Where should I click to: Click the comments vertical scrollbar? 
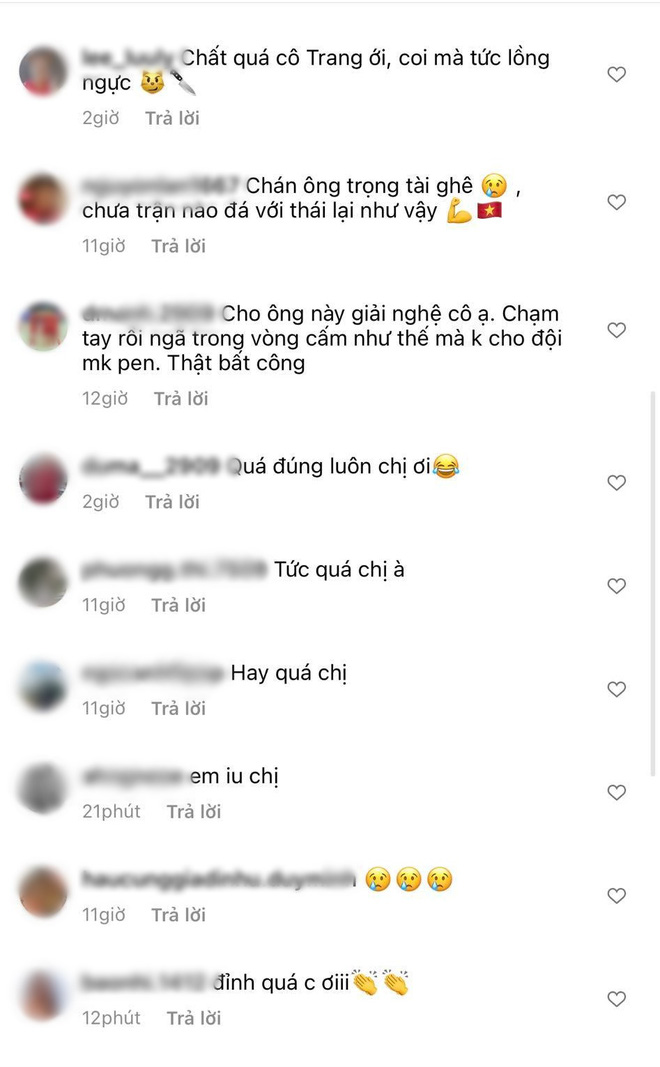coord(654,584)
